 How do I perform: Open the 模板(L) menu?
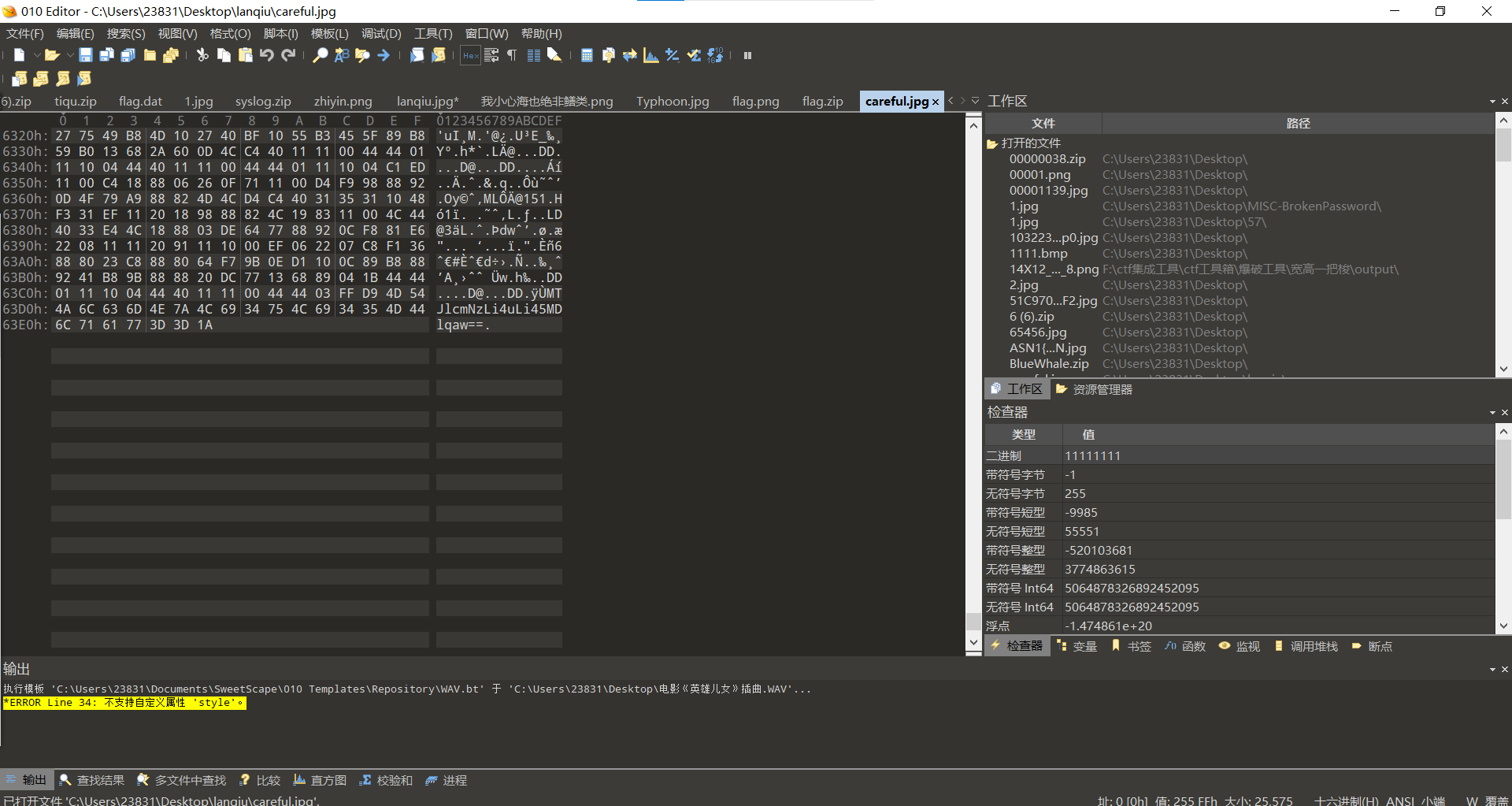(x=329, y=34)
